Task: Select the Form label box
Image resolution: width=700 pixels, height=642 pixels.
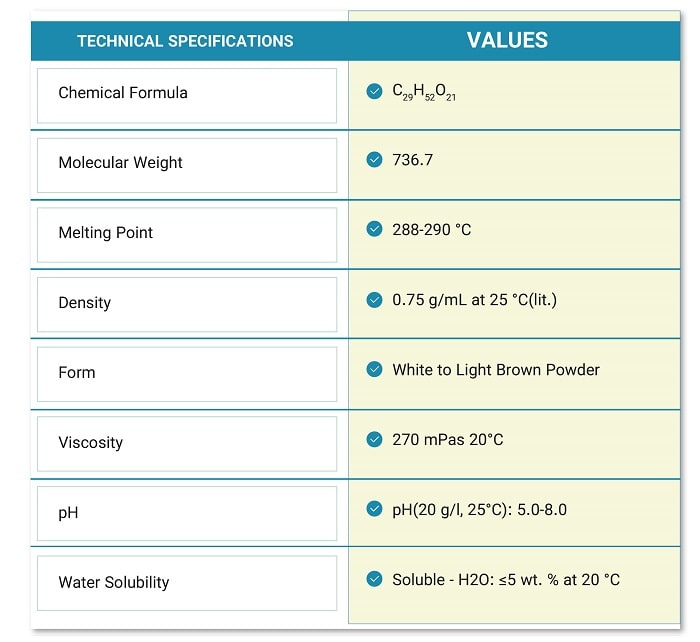Action: click(187, 374)
